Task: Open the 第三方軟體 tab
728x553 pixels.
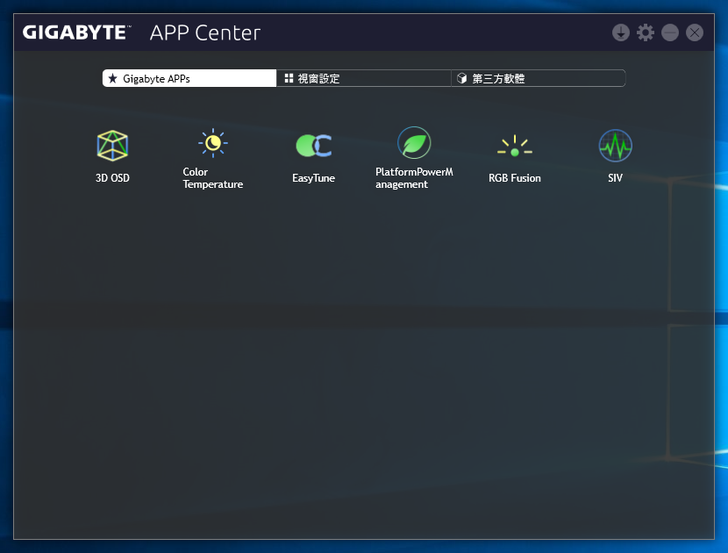Action: coord(538,78)
